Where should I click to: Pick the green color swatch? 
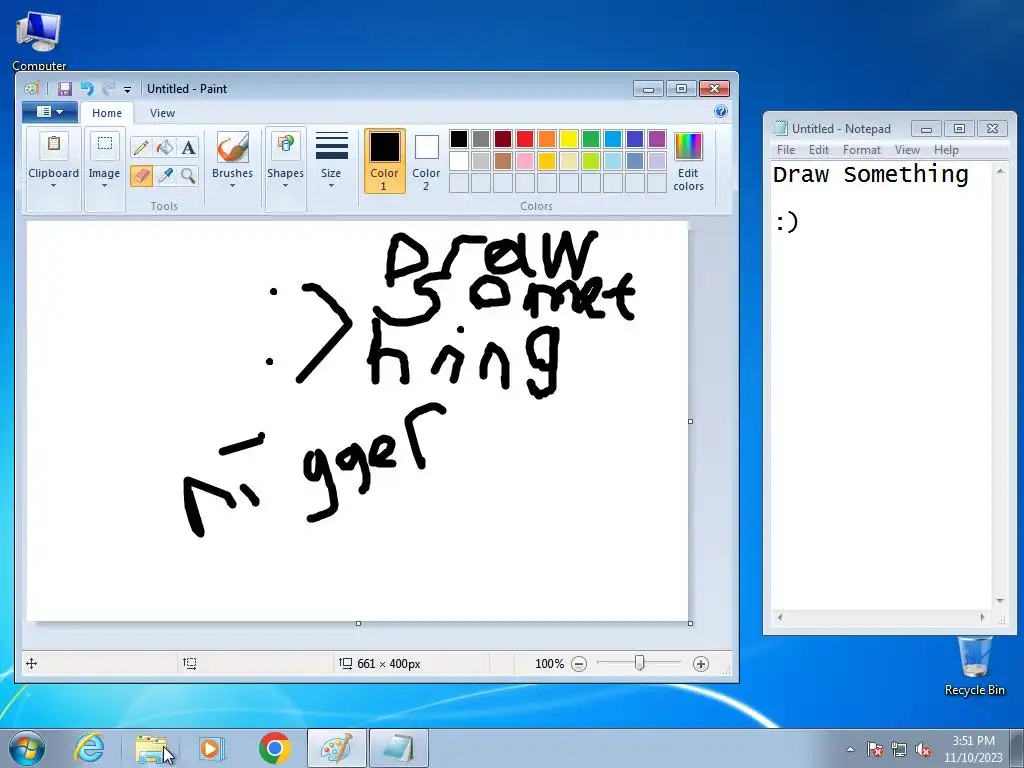point(591,138)
